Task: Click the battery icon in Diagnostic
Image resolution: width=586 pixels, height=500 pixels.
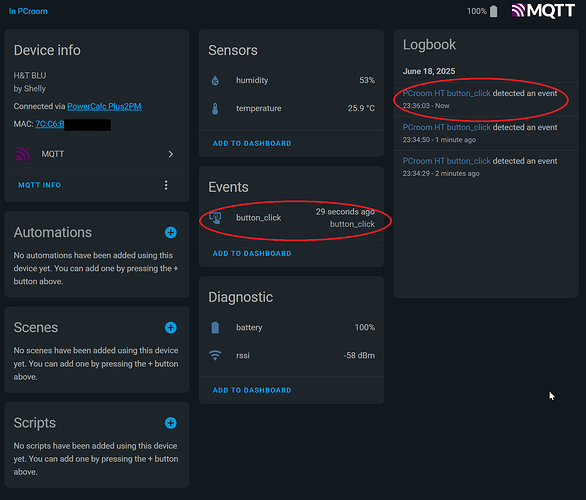Action: [215, 328]
